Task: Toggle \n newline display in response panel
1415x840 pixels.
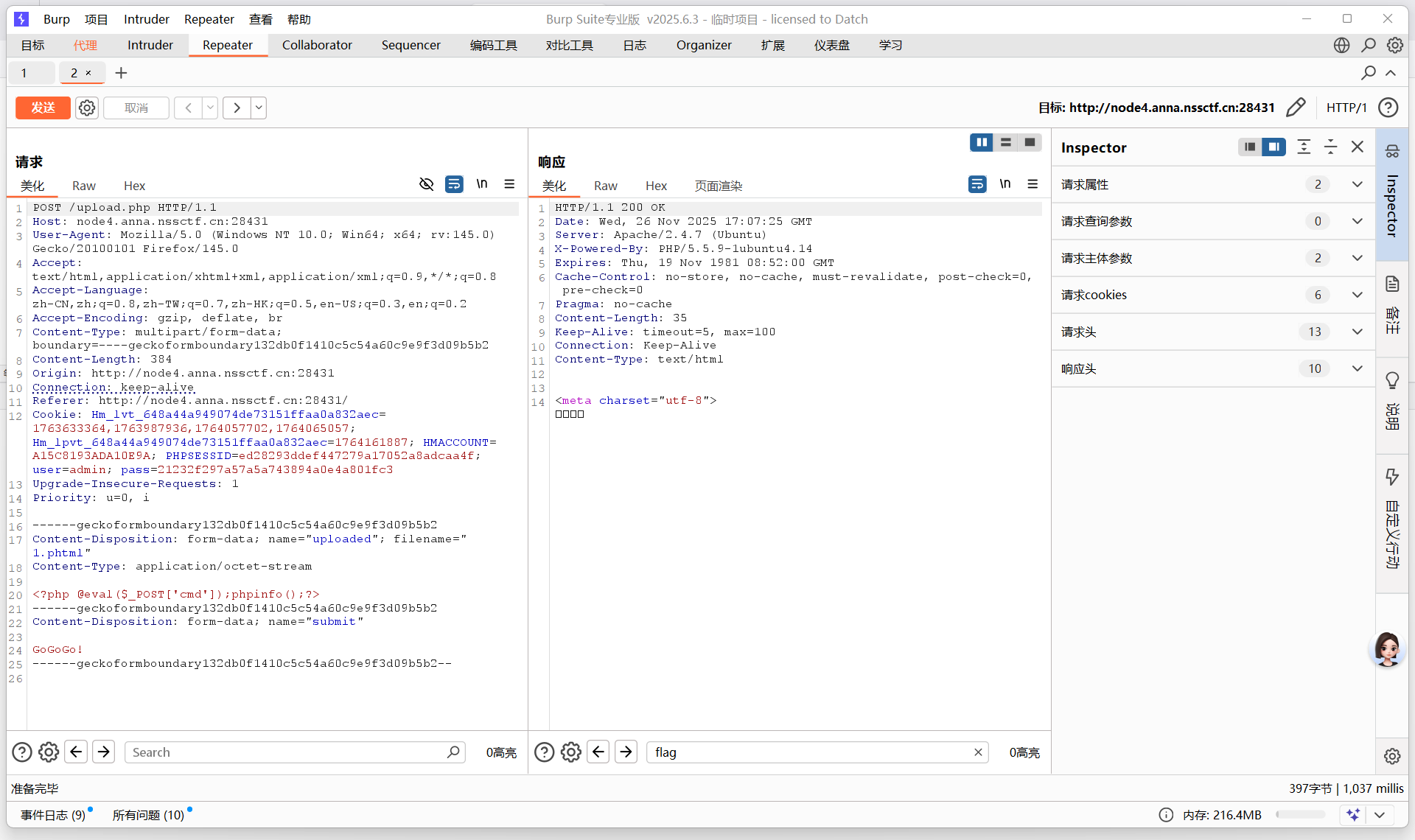Action: click(1005, 184)
